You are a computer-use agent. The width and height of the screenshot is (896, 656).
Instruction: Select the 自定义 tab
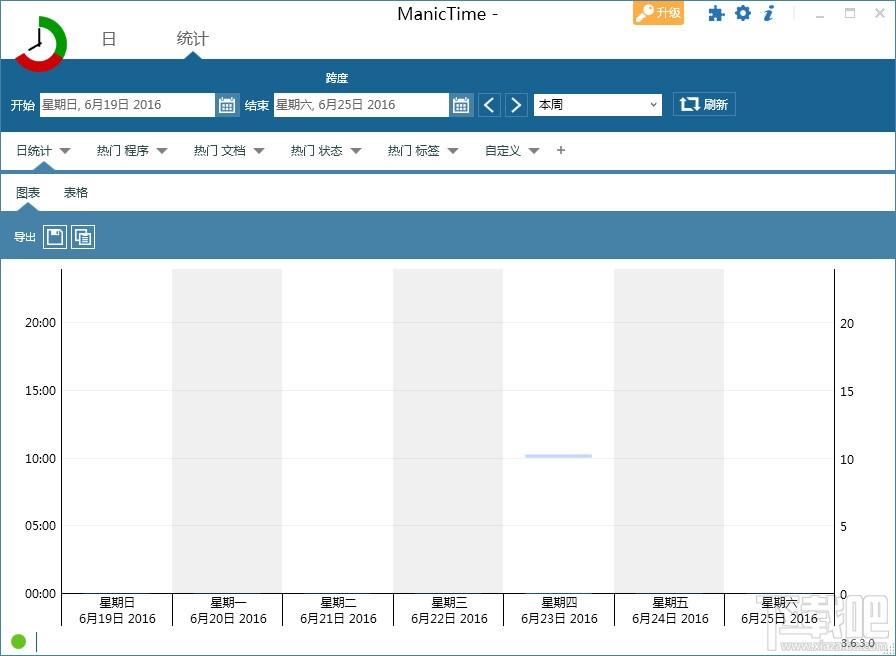[503, 151]
